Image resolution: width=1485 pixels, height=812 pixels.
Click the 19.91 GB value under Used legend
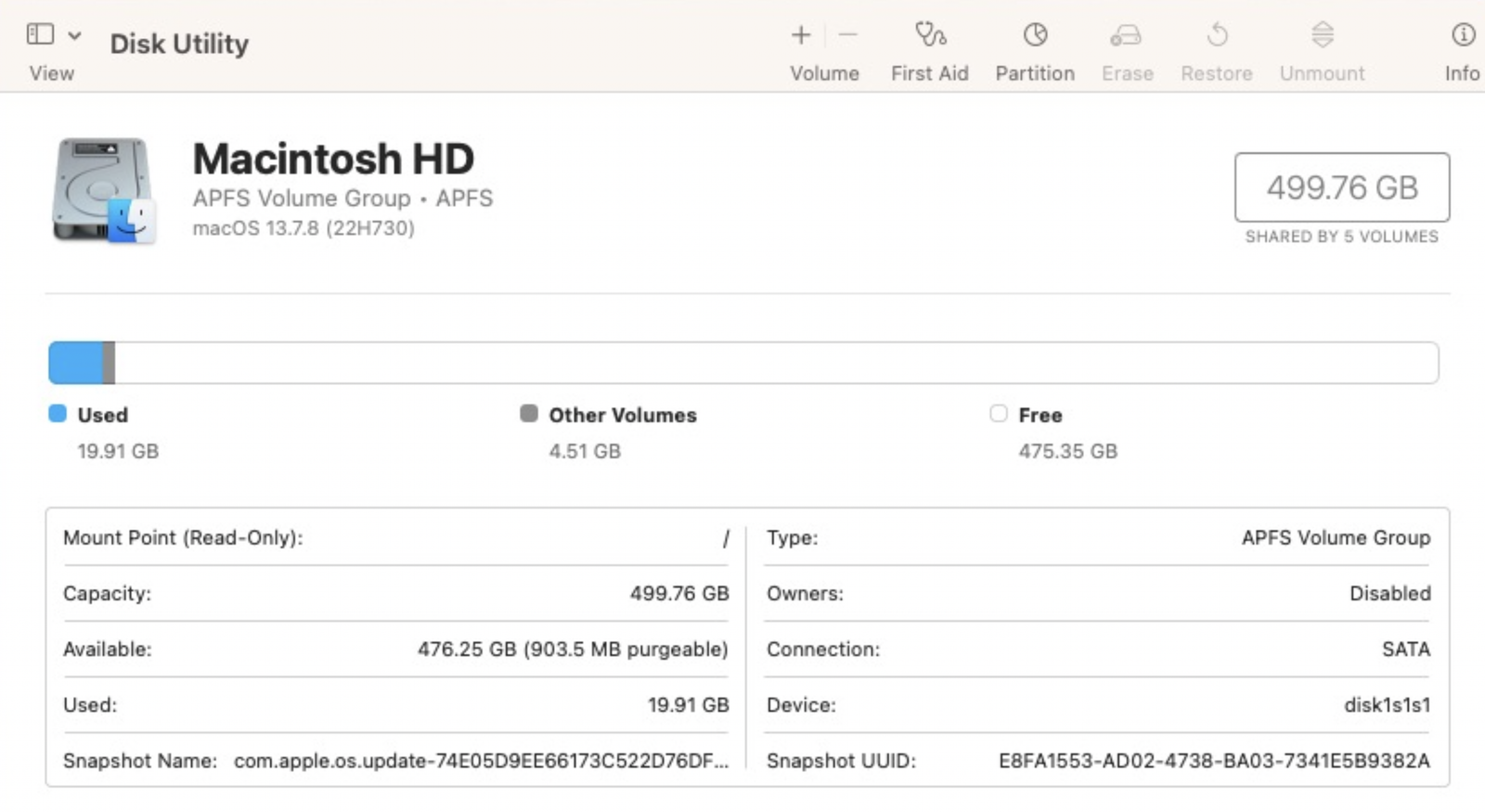click(x=118, y=451)
